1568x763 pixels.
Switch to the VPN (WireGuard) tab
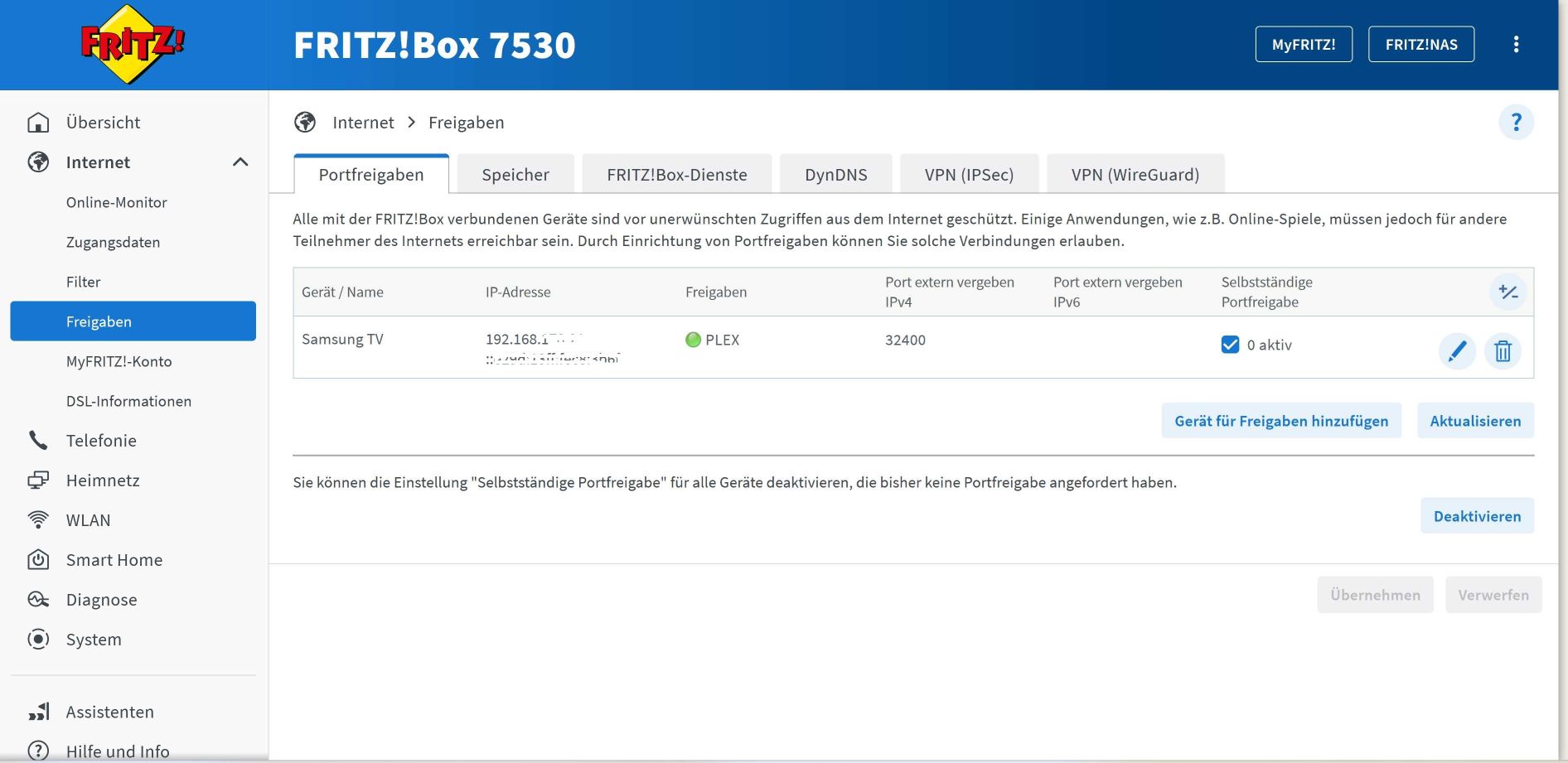click(x=1135, y=175)
